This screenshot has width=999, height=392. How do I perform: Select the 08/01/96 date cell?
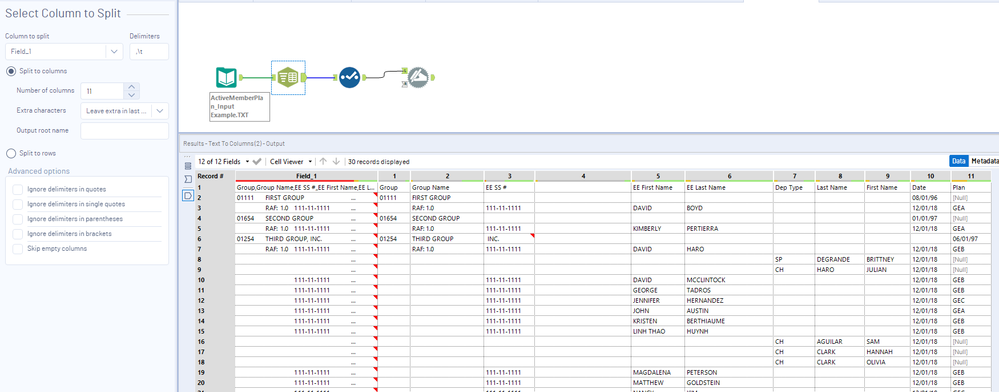point(930,198)
